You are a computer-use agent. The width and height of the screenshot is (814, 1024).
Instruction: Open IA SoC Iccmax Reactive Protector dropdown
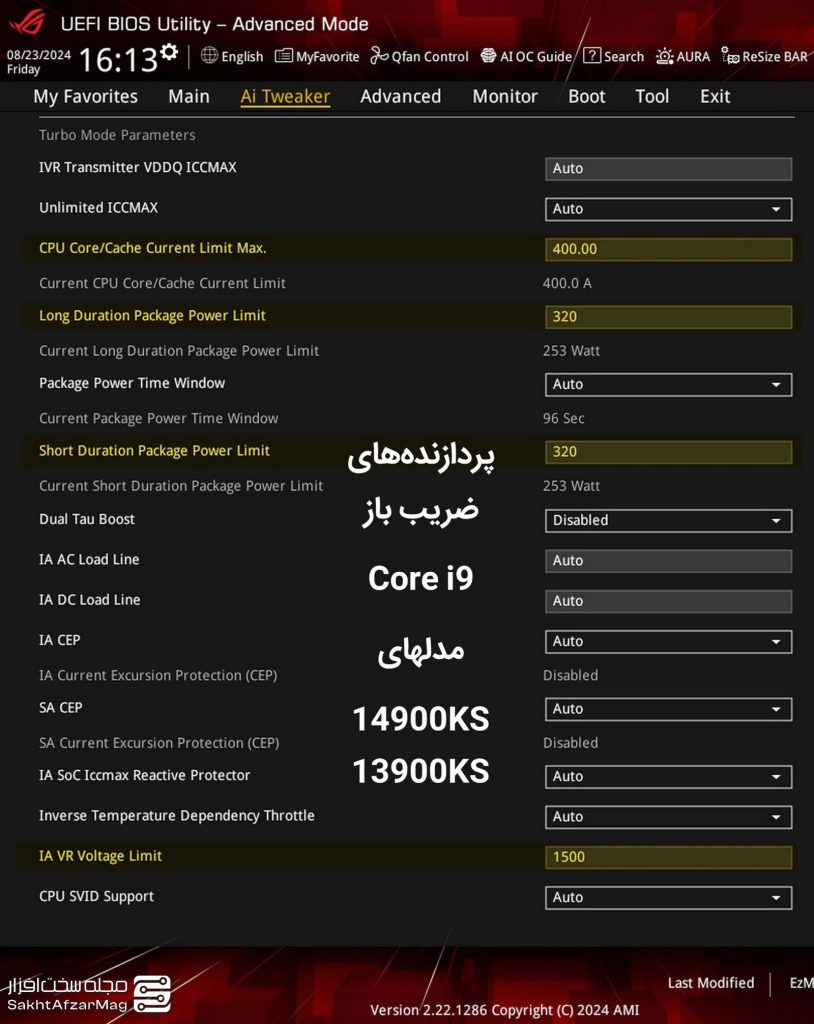[668, 776]
